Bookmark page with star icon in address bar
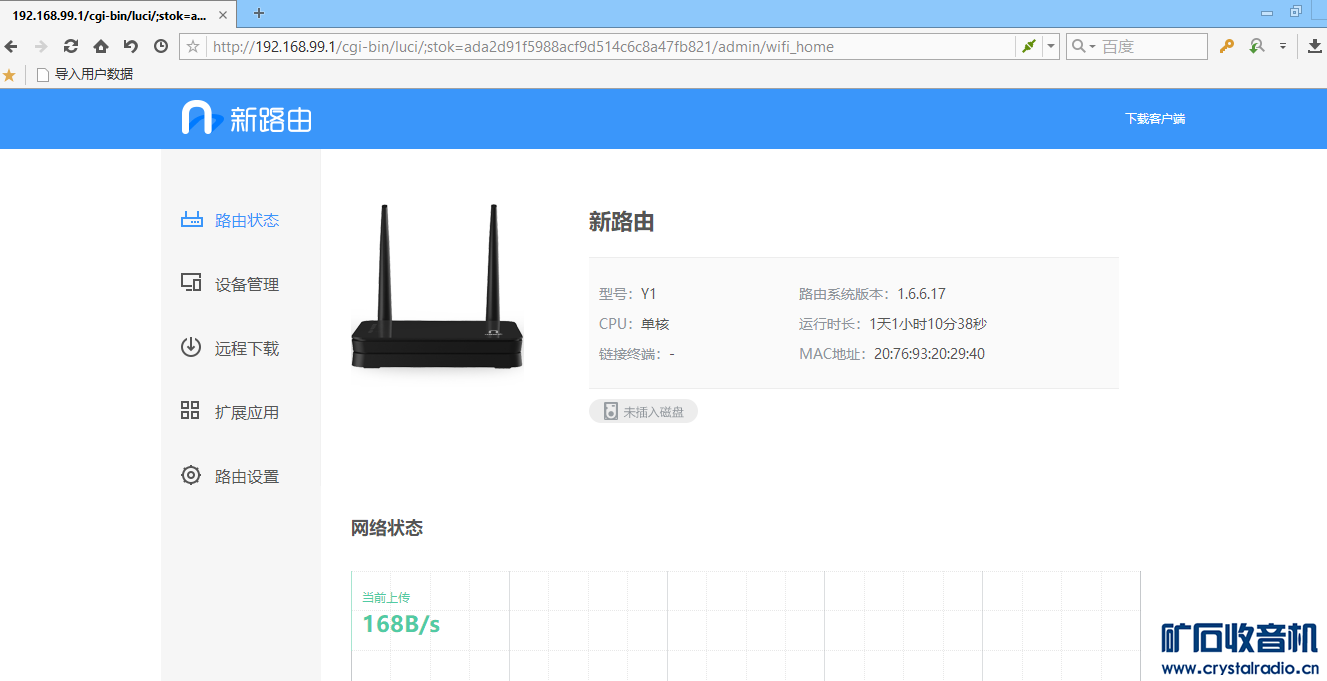Image resolution: width=1327 pixels, height=681 pixels. point(193,46)
